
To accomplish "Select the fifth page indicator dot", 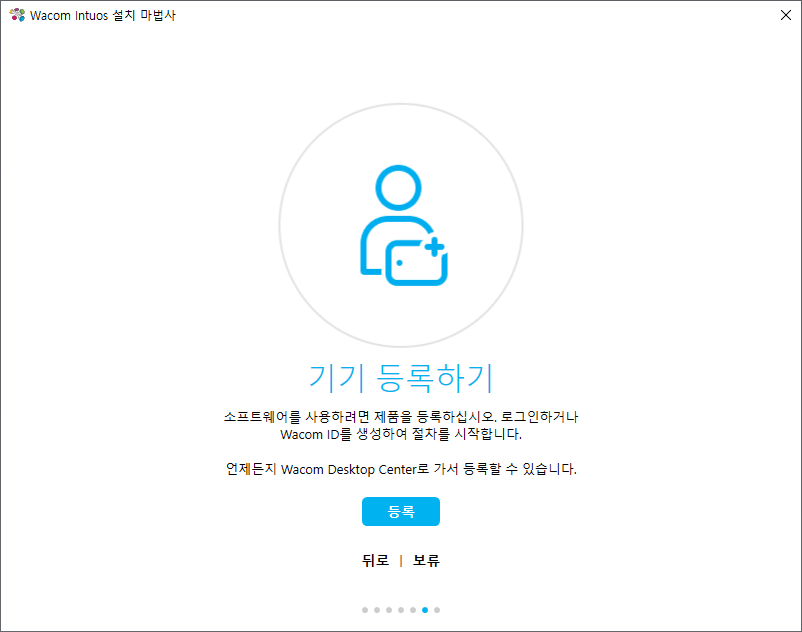I will [x=413, y=610].
